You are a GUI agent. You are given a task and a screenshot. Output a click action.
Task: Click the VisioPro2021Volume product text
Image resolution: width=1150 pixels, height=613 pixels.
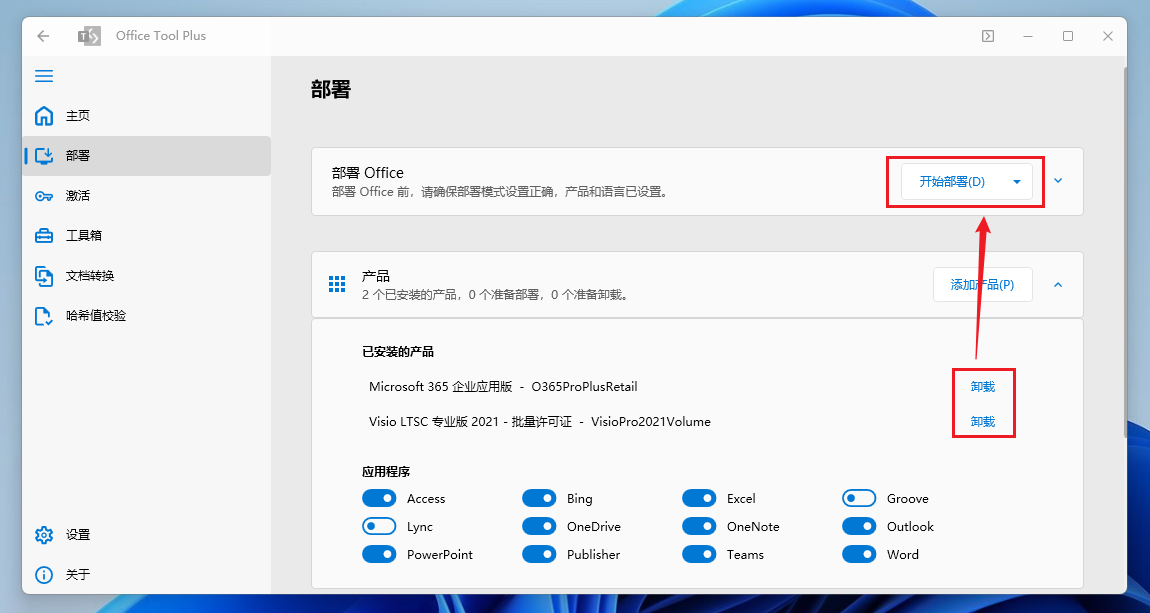(651, 422)
